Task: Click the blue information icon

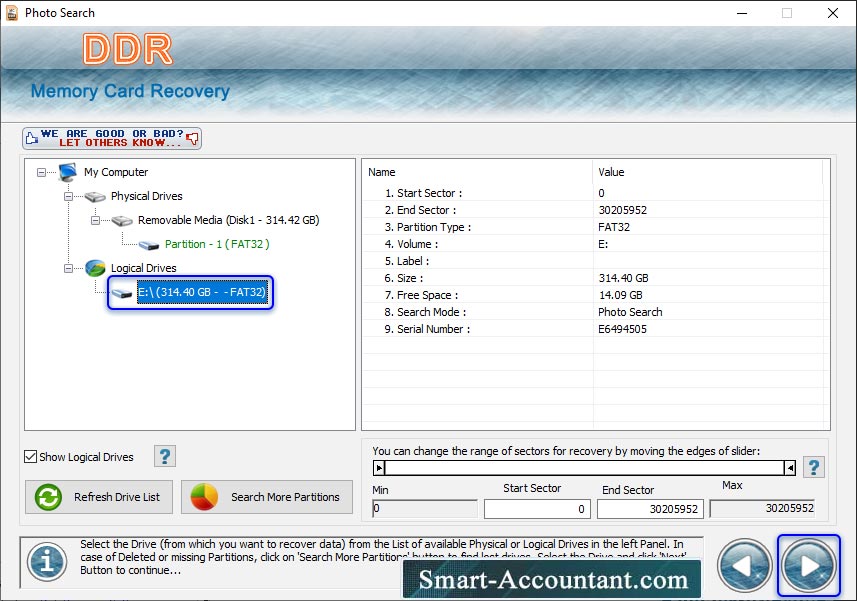Action: pos(47,562)
